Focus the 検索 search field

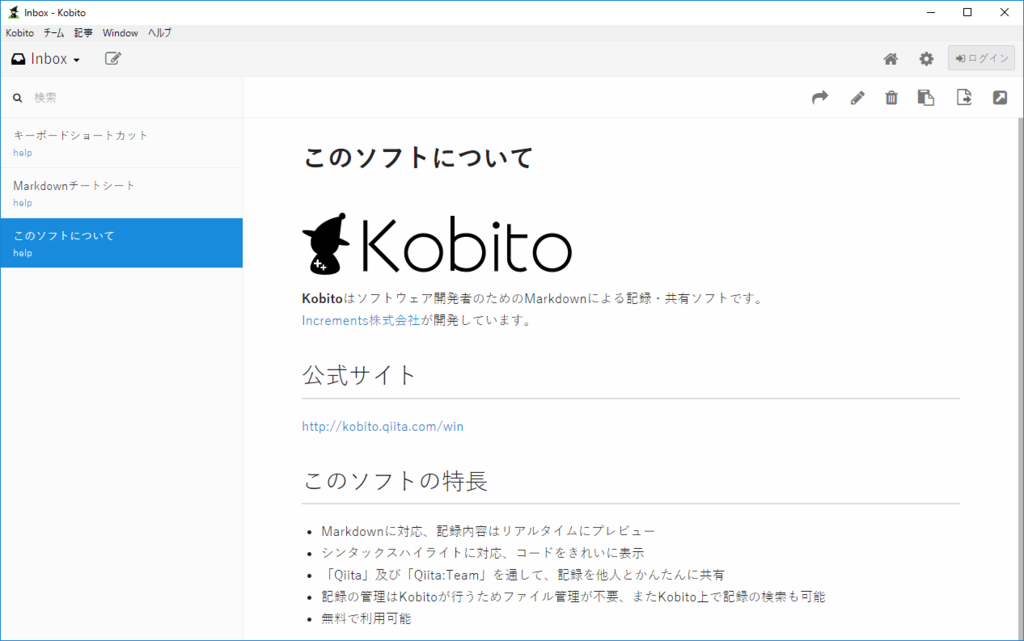pos(131,98)
